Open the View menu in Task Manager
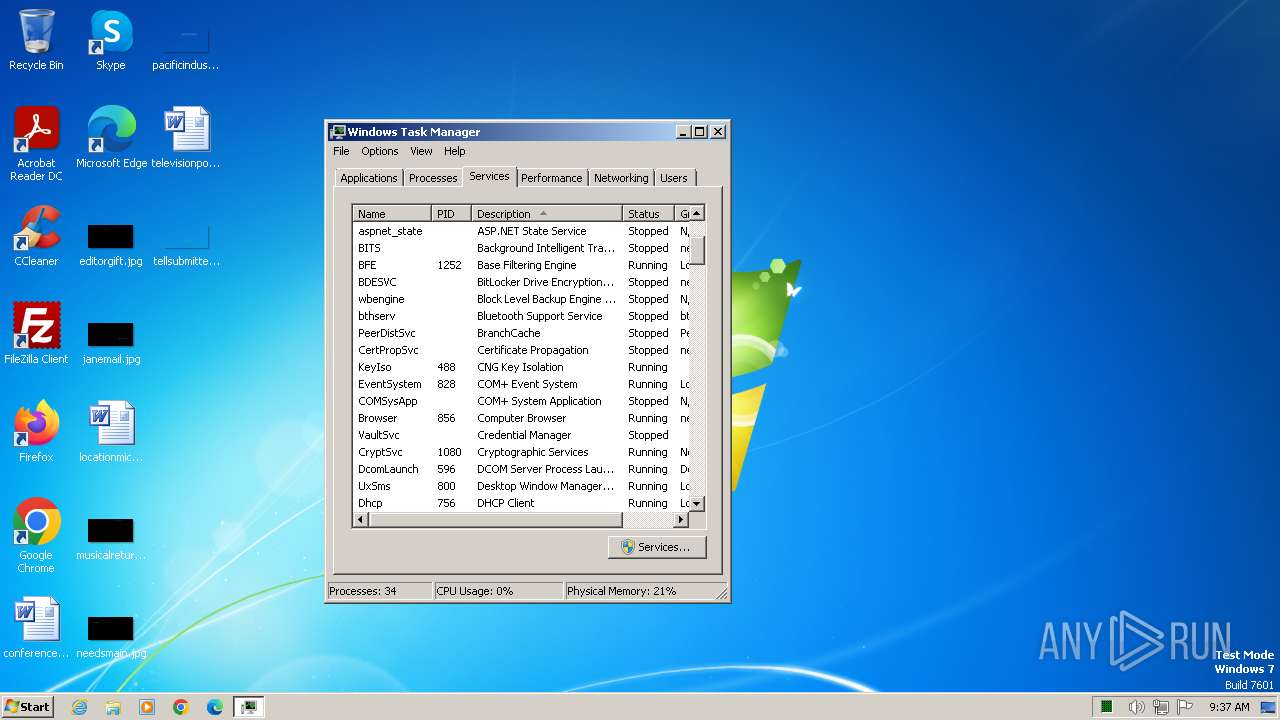The width and height of the screenshot is (1280, 720). pos(421,151)
